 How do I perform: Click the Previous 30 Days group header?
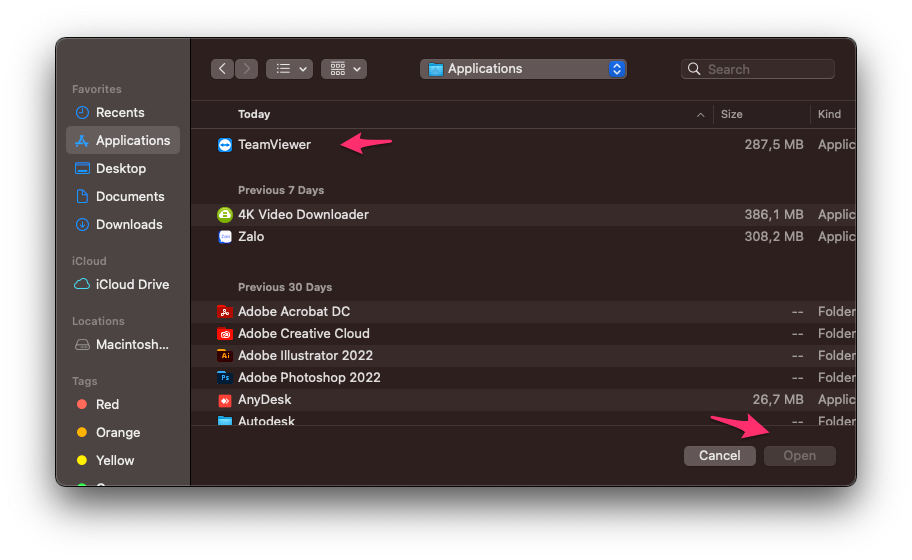[x=285, y=287]
